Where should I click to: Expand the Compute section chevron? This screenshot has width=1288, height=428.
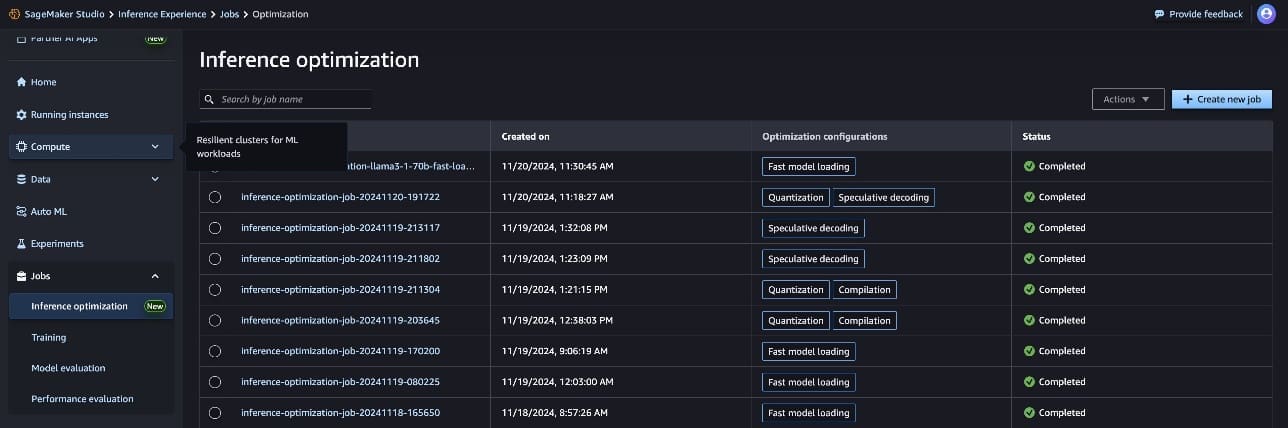pyautogui.click(x=155, y=147)
